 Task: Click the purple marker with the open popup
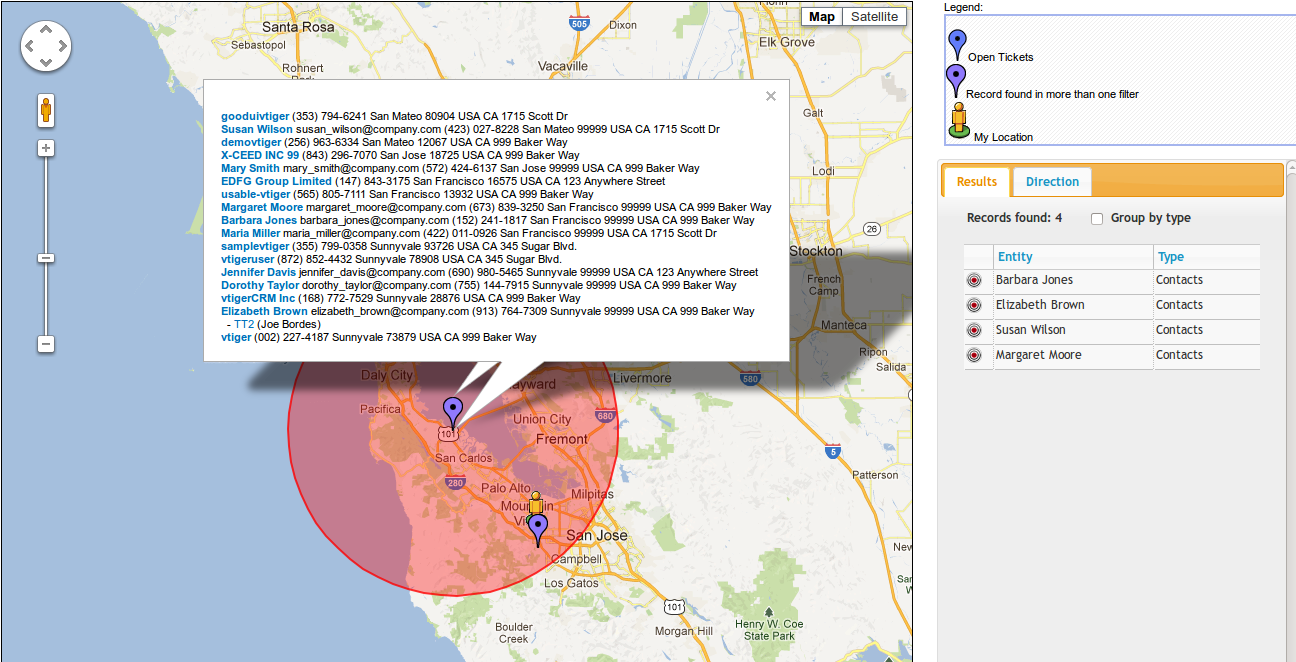point(453,411)
